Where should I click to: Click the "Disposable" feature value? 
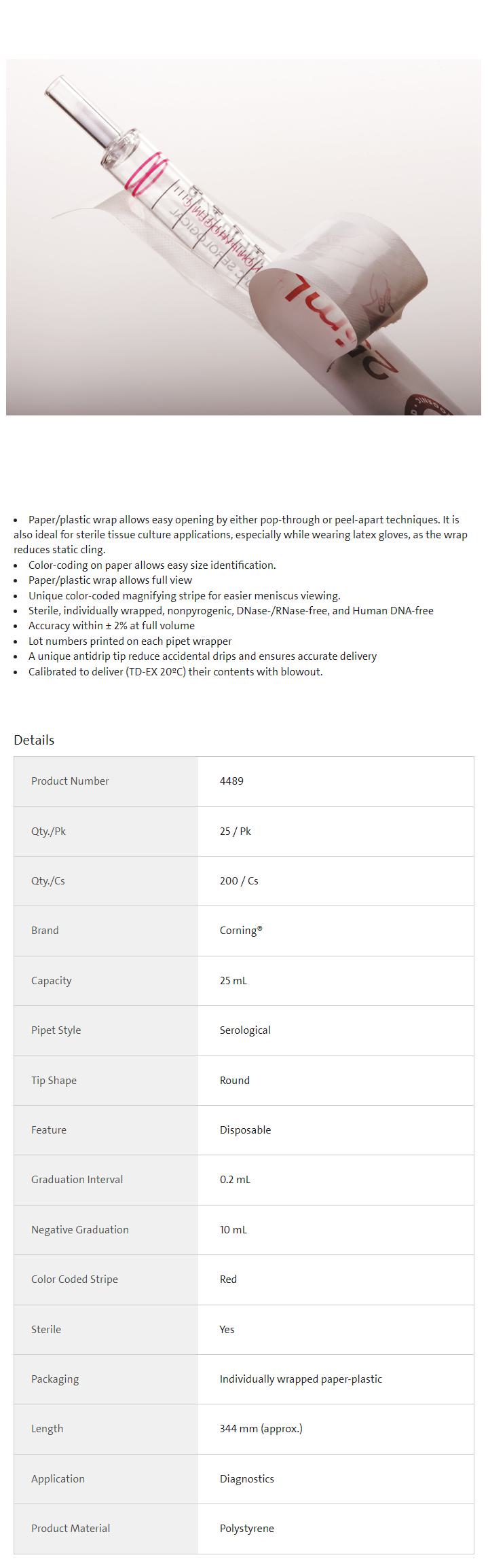pos(245,1130)
